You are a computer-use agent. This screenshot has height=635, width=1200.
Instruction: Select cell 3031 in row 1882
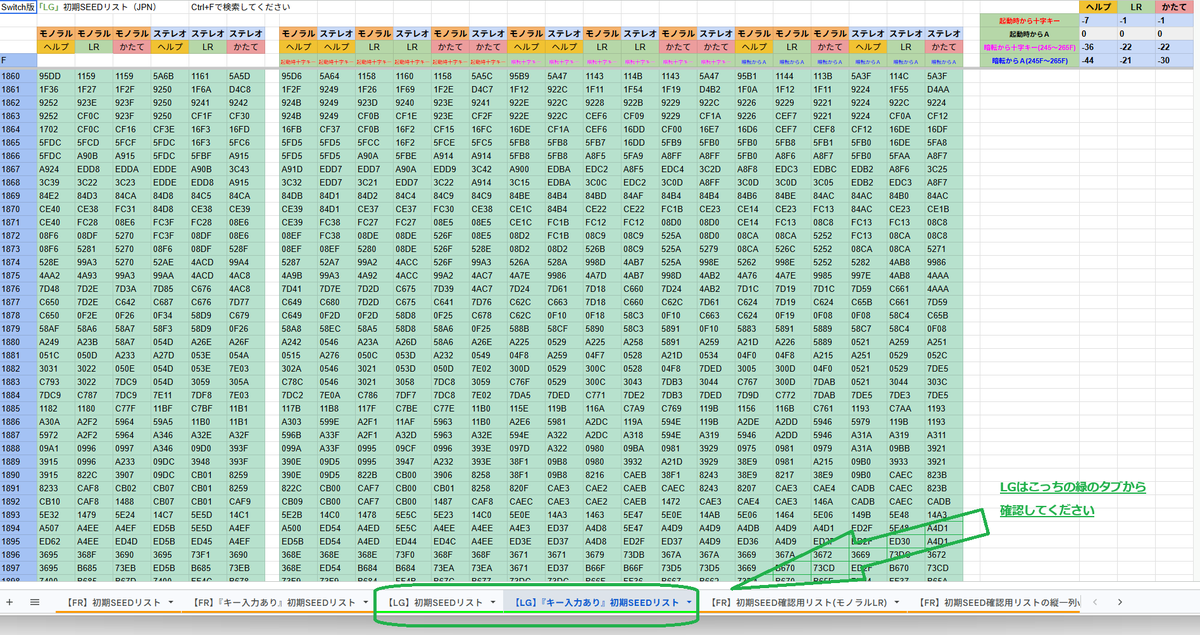[56, 368]
